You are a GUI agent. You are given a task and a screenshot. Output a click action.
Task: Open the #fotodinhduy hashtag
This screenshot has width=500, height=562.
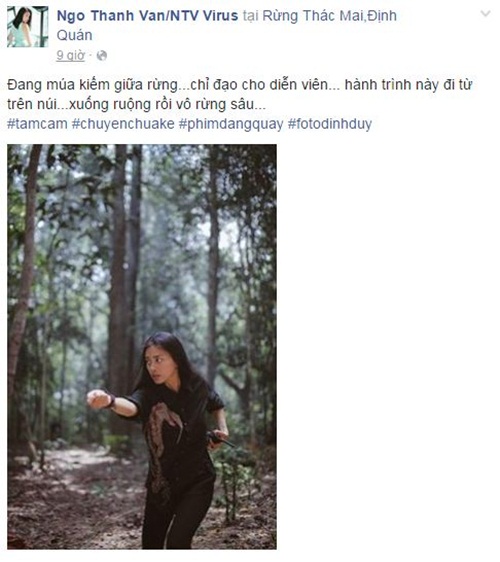330,124
